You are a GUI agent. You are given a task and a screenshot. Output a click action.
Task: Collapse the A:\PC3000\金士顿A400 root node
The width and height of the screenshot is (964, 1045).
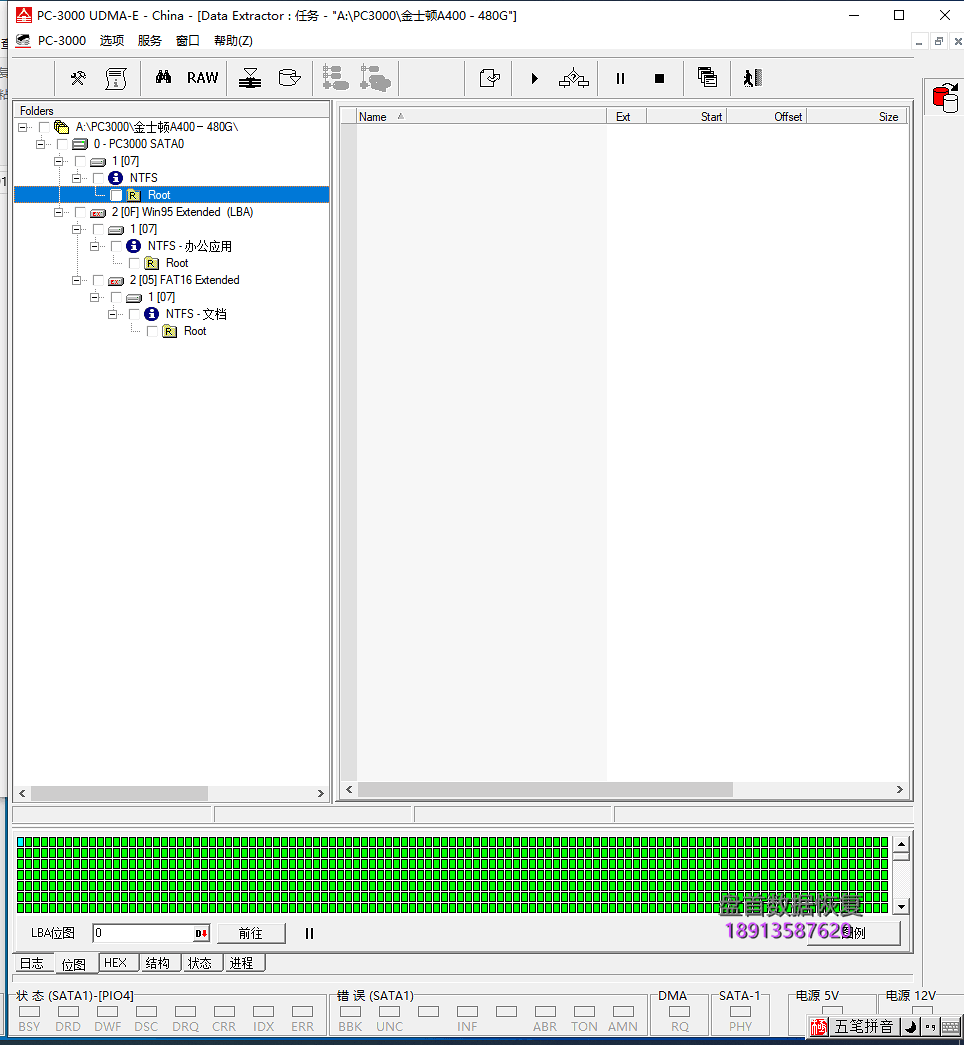point(22,127)
